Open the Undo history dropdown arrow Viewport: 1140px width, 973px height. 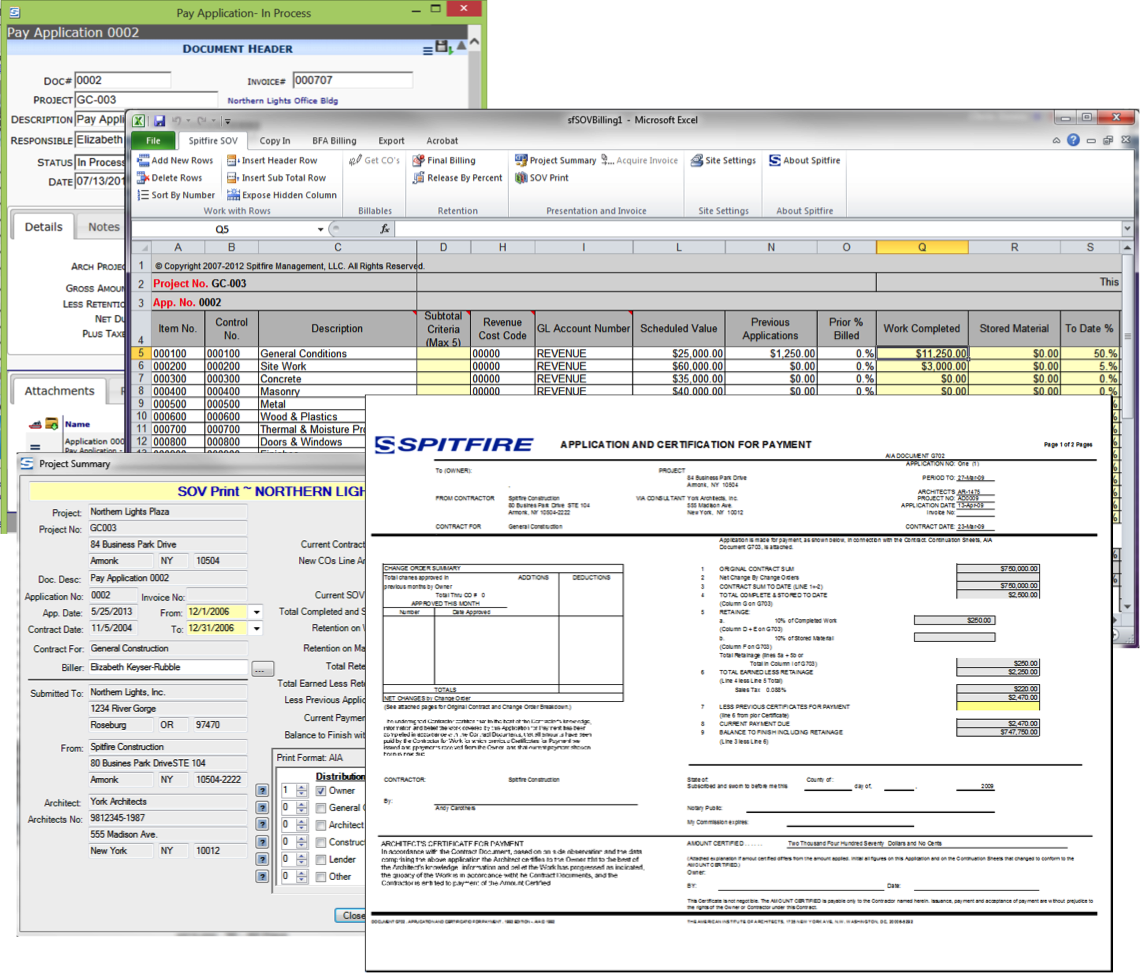[x=188, y=121]
